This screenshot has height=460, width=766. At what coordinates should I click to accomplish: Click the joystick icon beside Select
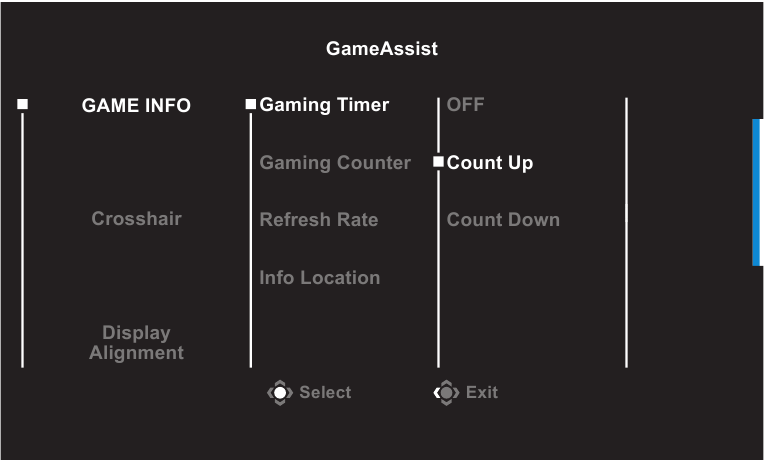280,393
